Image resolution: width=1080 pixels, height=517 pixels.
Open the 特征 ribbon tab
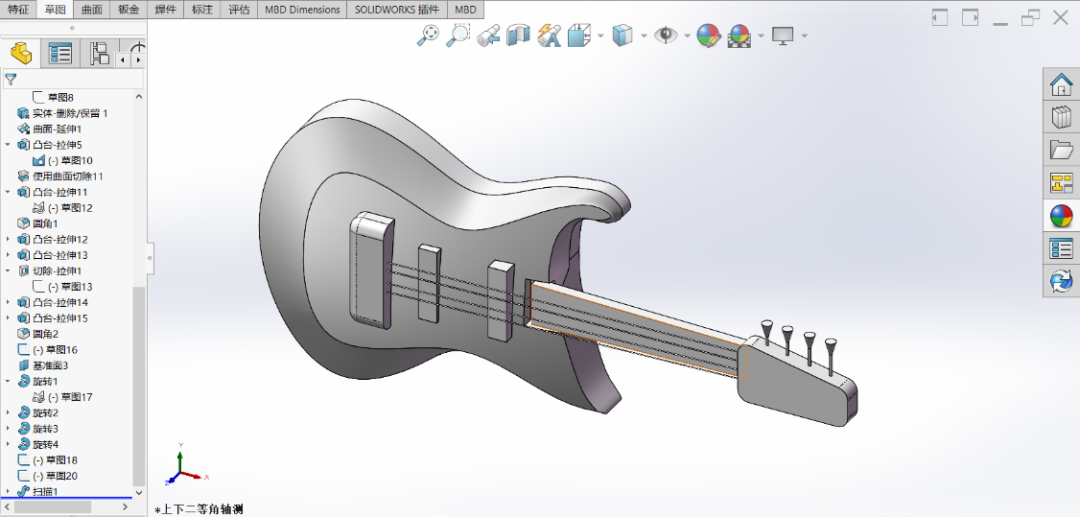pos(18,10)
